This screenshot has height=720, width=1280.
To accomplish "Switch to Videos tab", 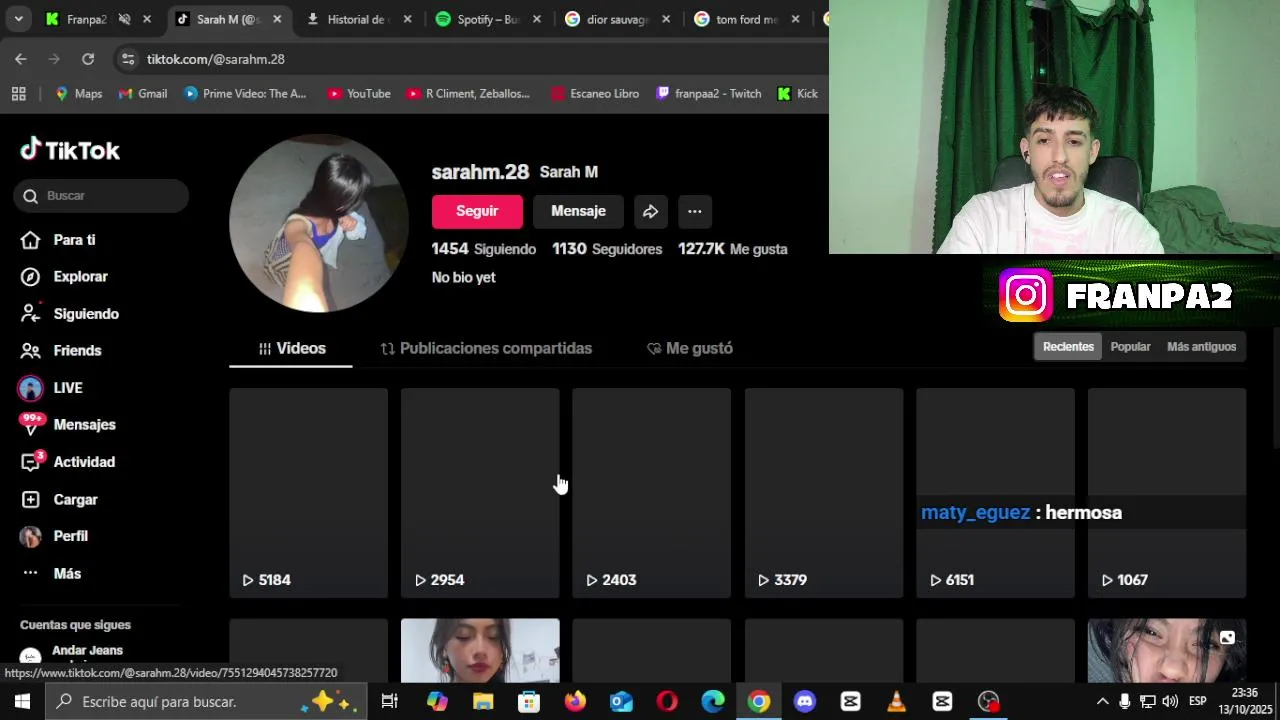I will tap(291, 348).
